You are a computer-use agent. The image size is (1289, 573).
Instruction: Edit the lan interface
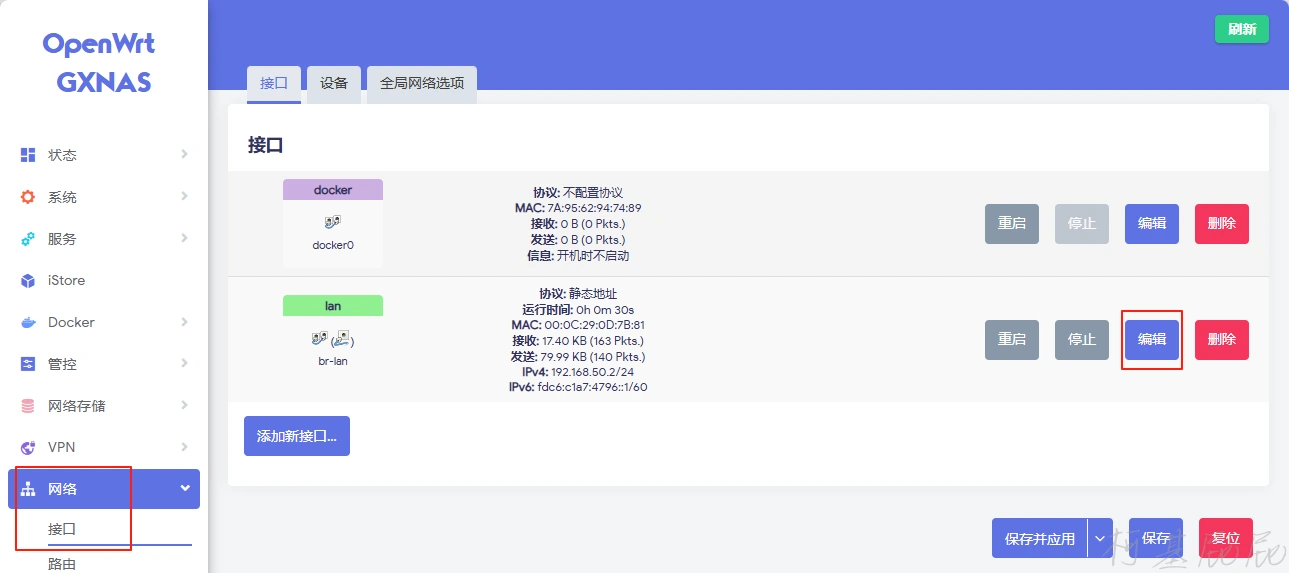coord(1152,340)
